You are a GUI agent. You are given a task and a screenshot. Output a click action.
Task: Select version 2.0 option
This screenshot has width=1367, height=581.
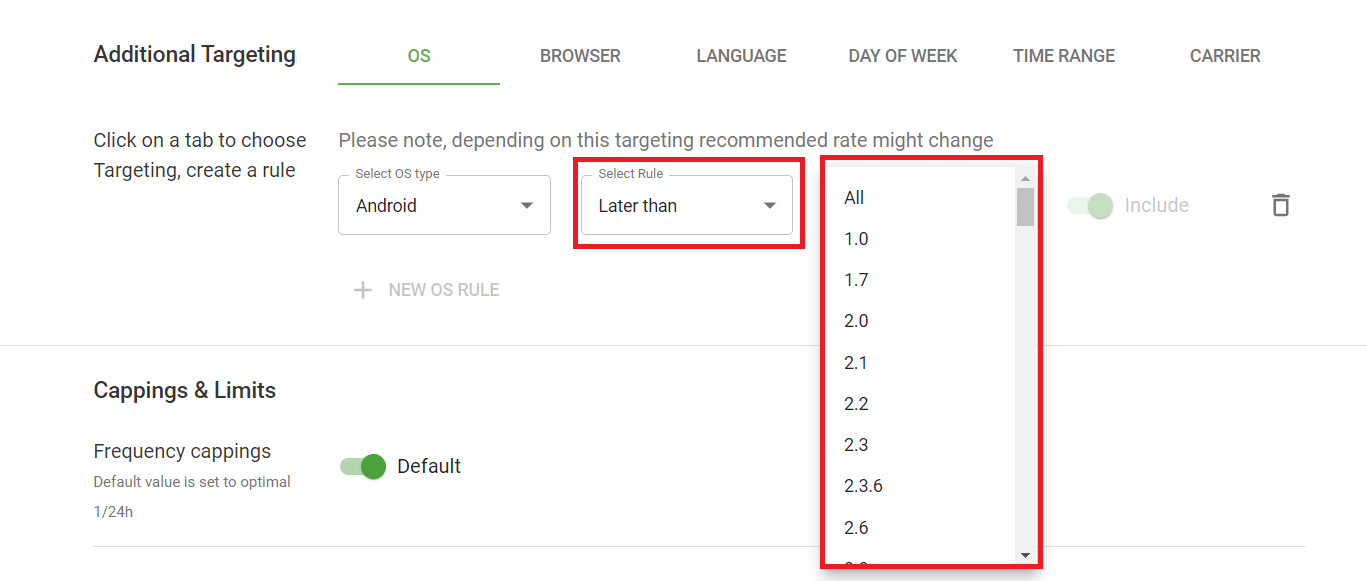pyautogui.click(x=856, y=321)
